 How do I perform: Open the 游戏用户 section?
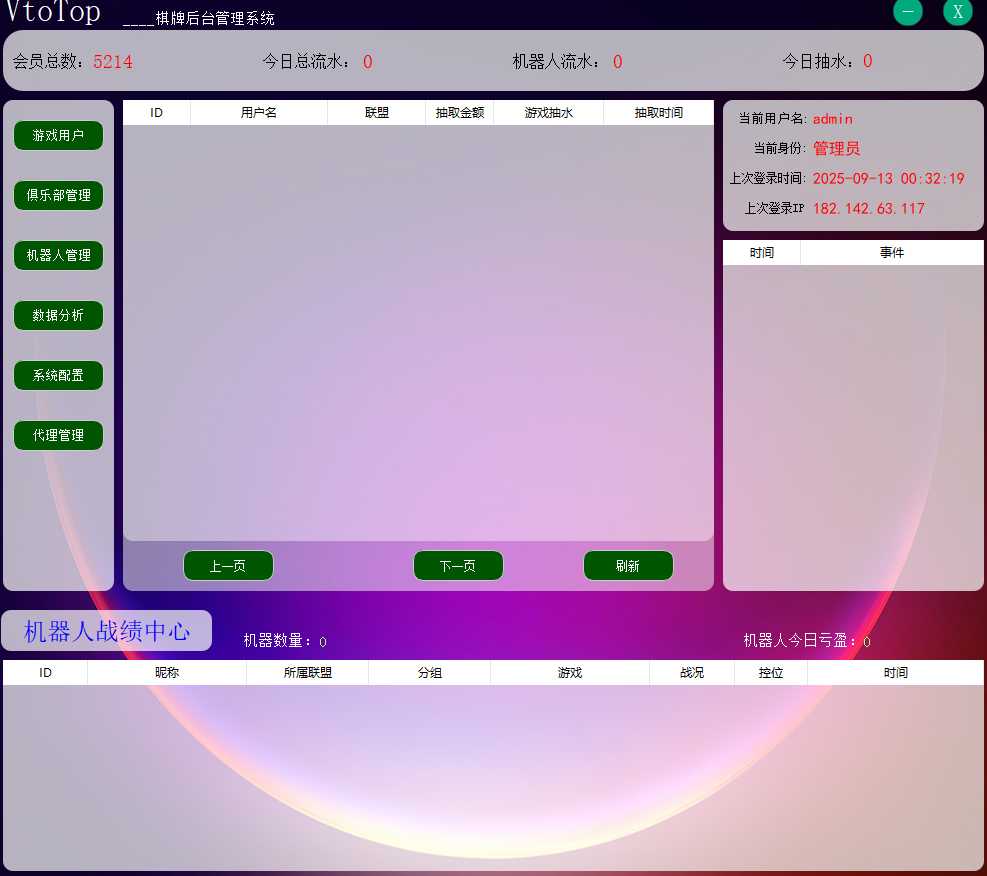[58, 136]
